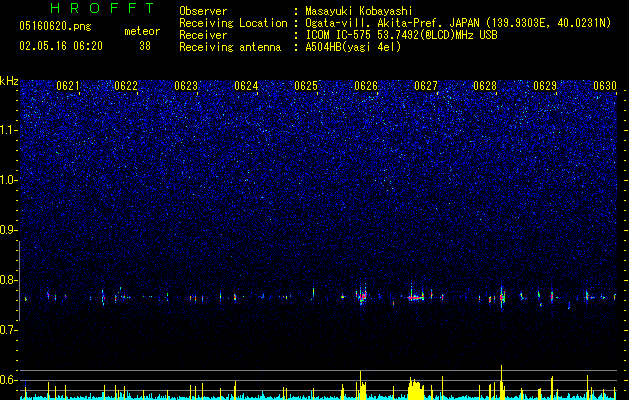
Task: Click the 0622 time marker
Action: [126, 86]
